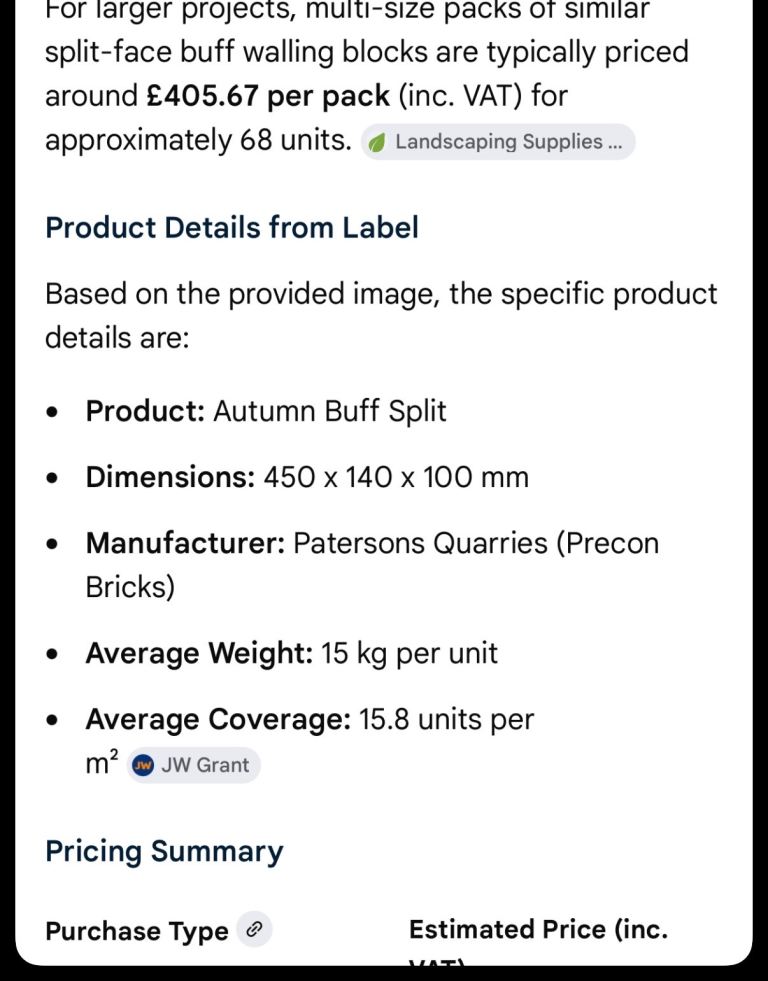Click the Product: Autumn Buff Split line
The width and height of the screenshot is (768, 981).
click(x=266, y=411)
